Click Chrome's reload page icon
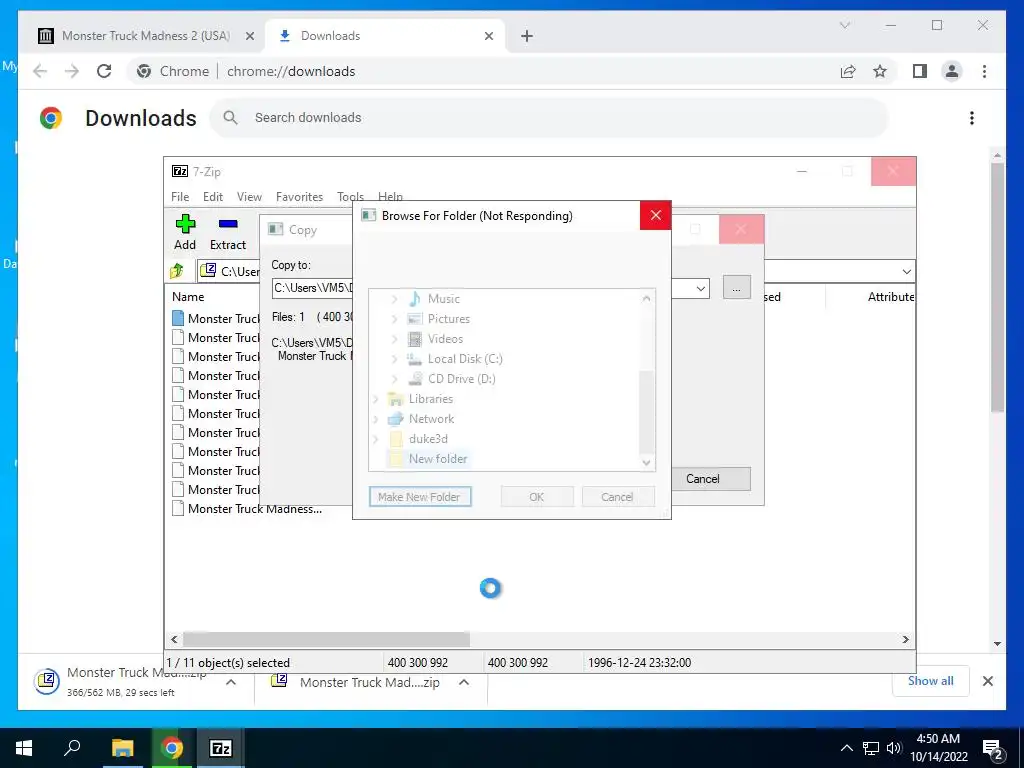Image resolution: width=1024 pixels, height=768 pixels. [104, 71]
